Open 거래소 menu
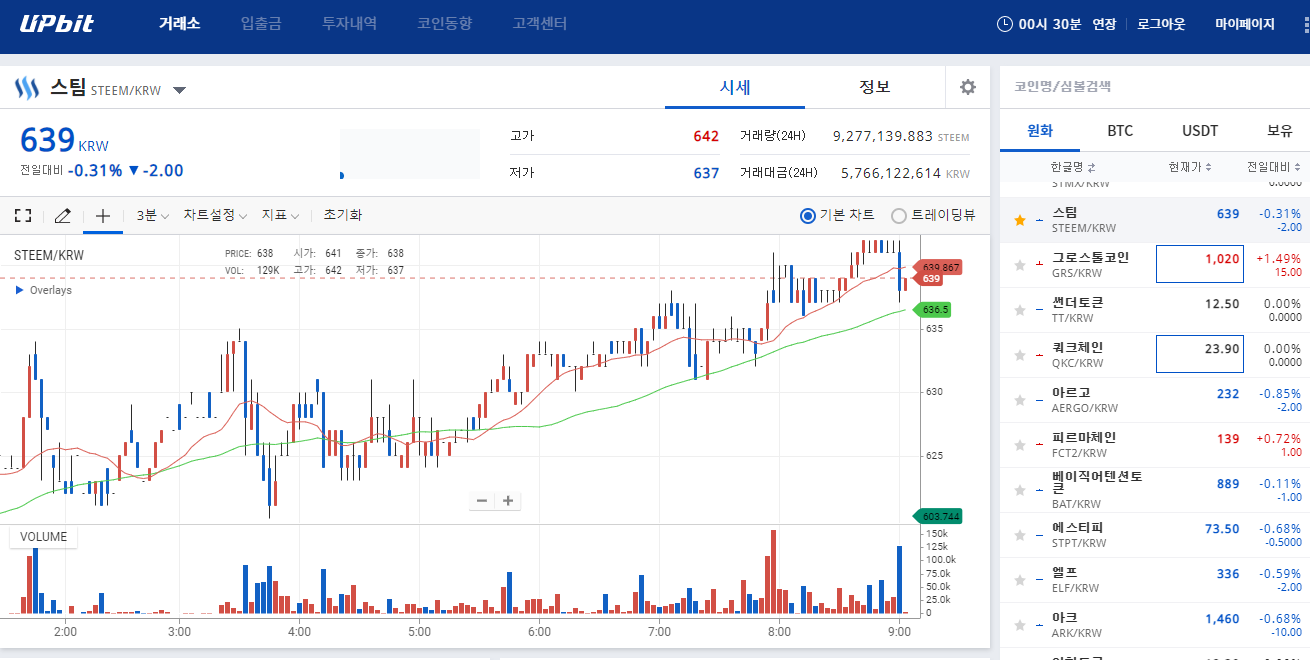Screen dimensions: 1310x660 tap(179, 23)
